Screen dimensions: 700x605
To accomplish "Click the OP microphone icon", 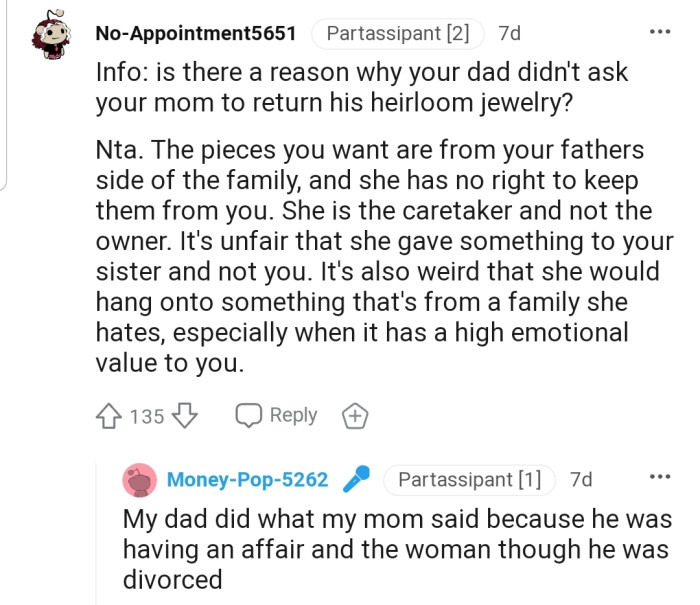I will 355,481.
